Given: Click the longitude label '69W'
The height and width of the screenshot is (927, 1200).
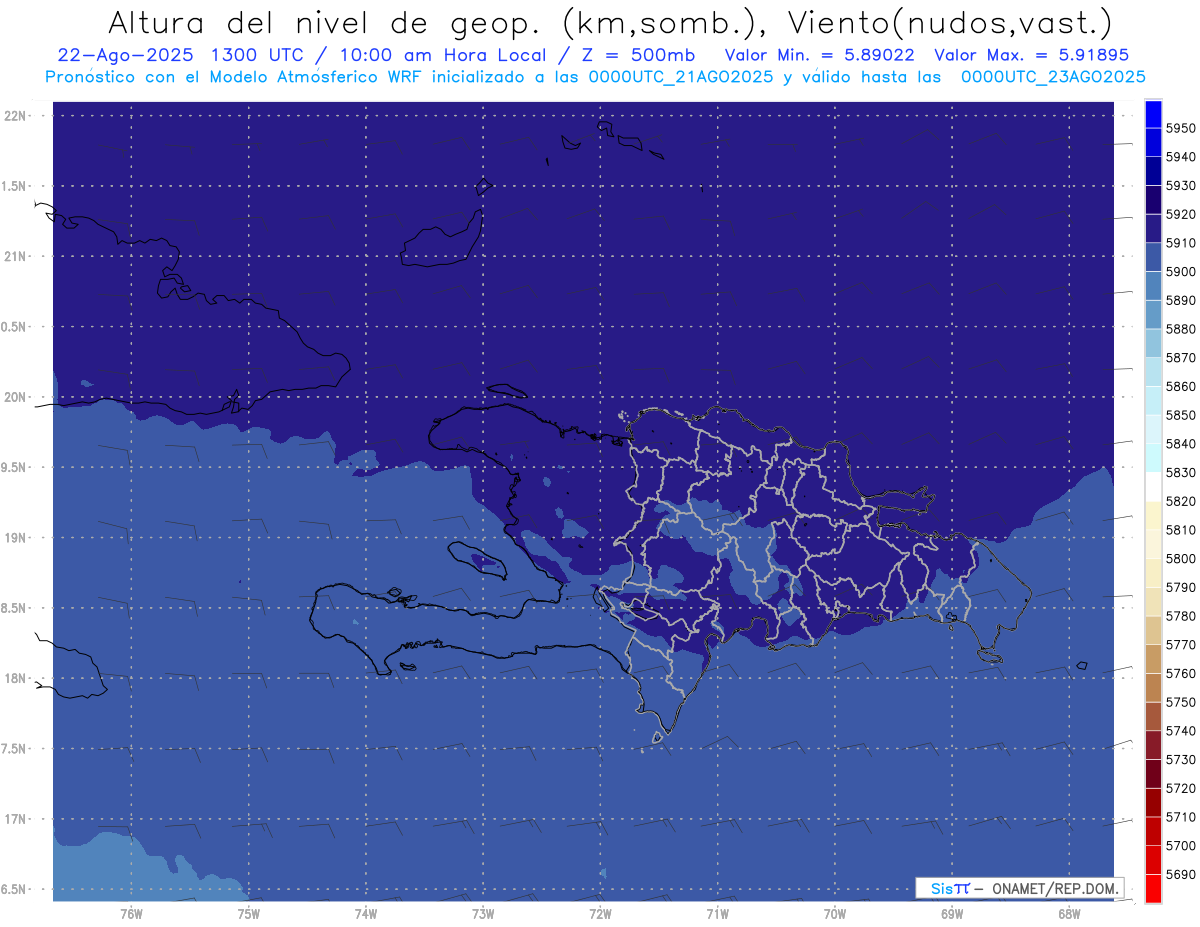Looking at the screenshot, I should point(952,914).
